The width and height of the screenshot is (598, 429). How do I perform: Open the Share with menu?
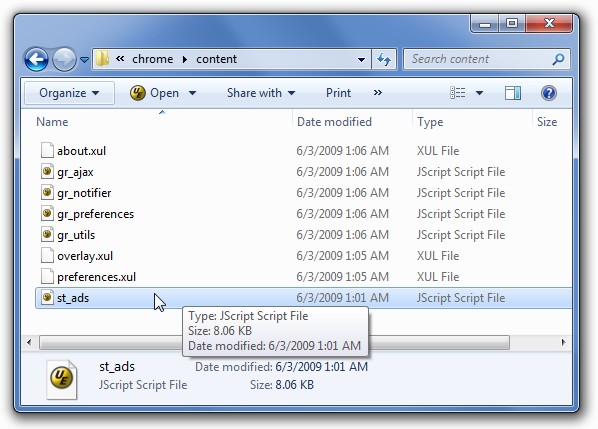[x=261, y=93]
